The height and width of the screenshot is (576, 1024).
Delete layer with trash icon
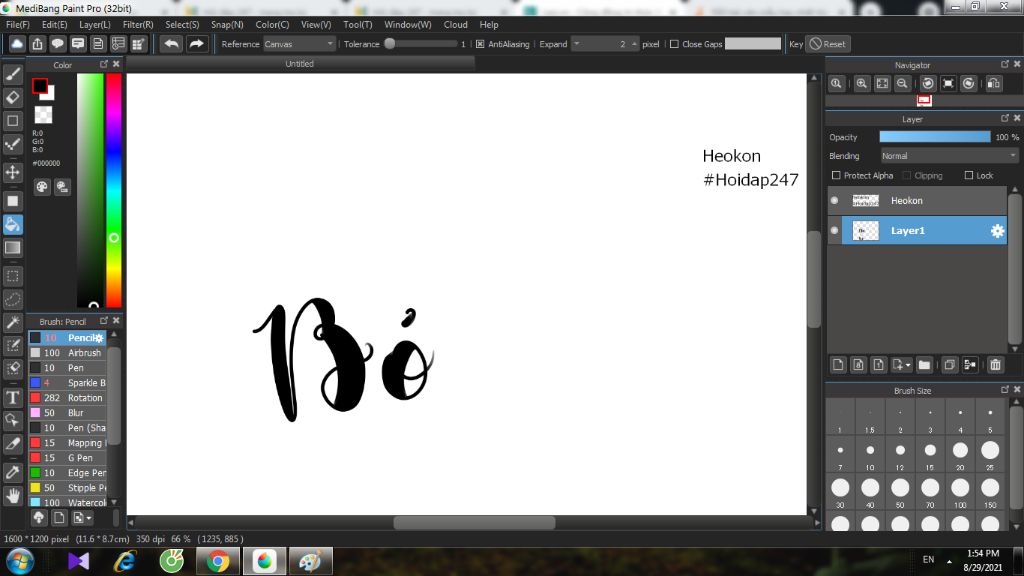(995, 365)
